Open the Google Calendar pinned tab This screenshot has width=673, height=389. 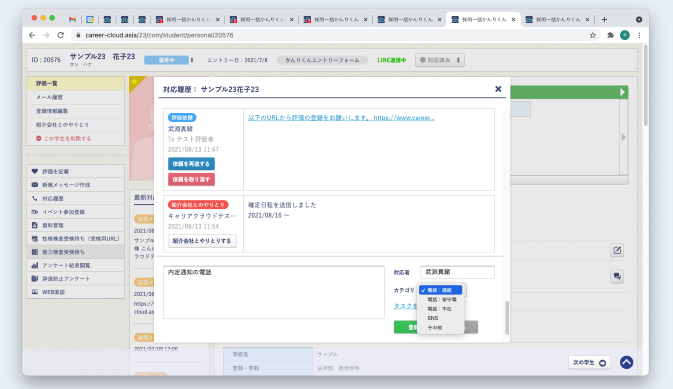90,19
